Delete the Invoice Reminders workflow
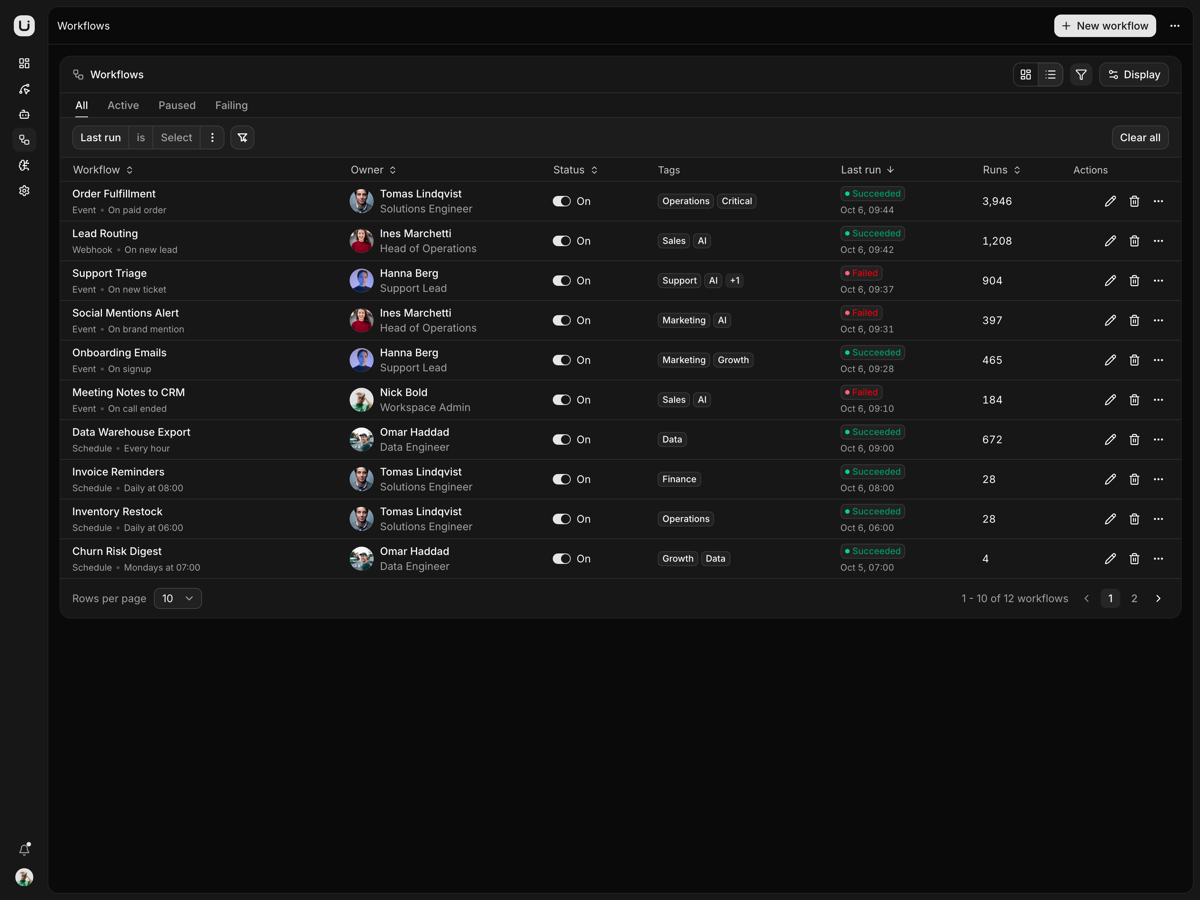 coord(1134,479)
